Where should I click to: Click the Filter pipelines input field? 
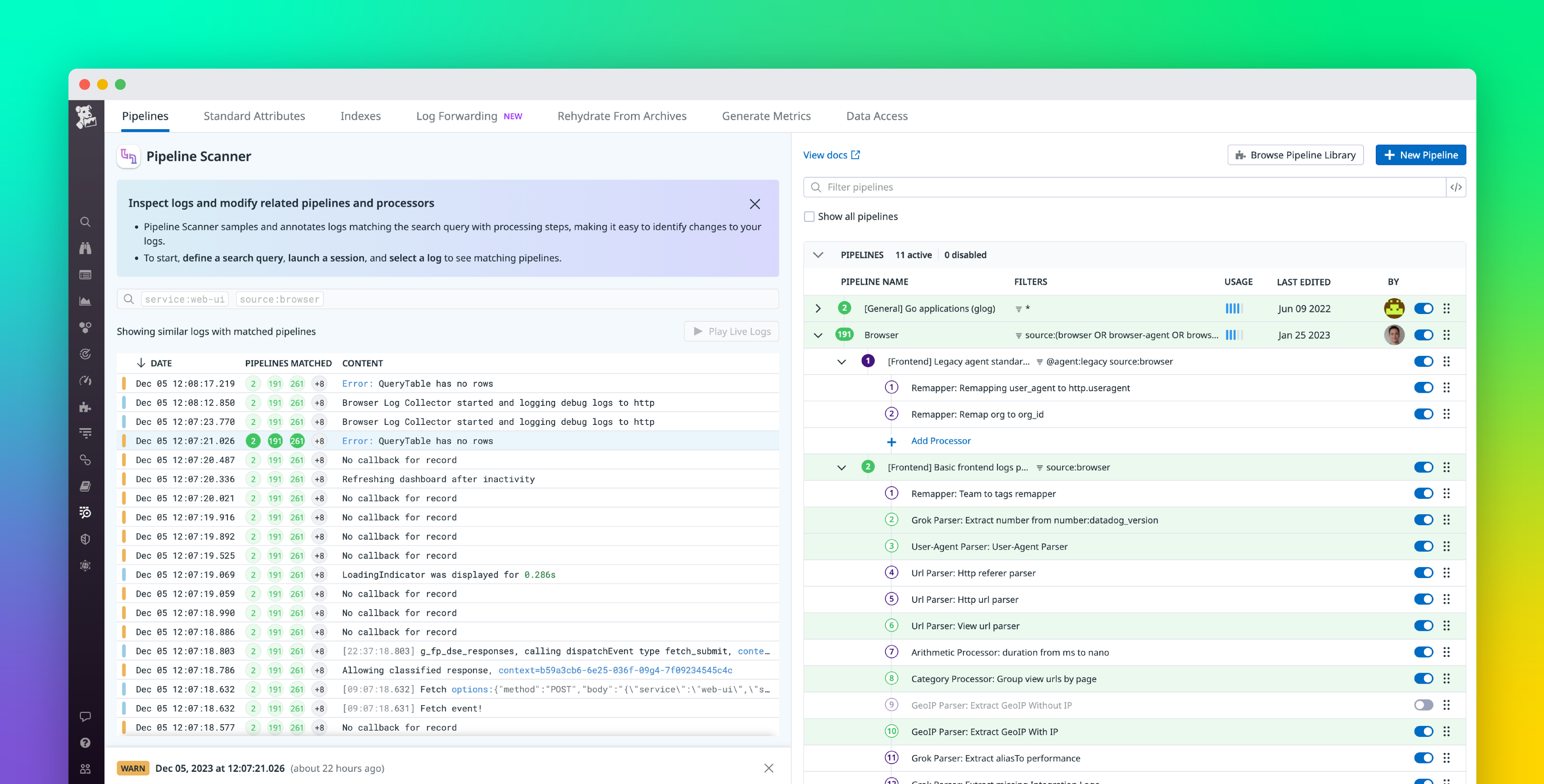(1019, 186)
